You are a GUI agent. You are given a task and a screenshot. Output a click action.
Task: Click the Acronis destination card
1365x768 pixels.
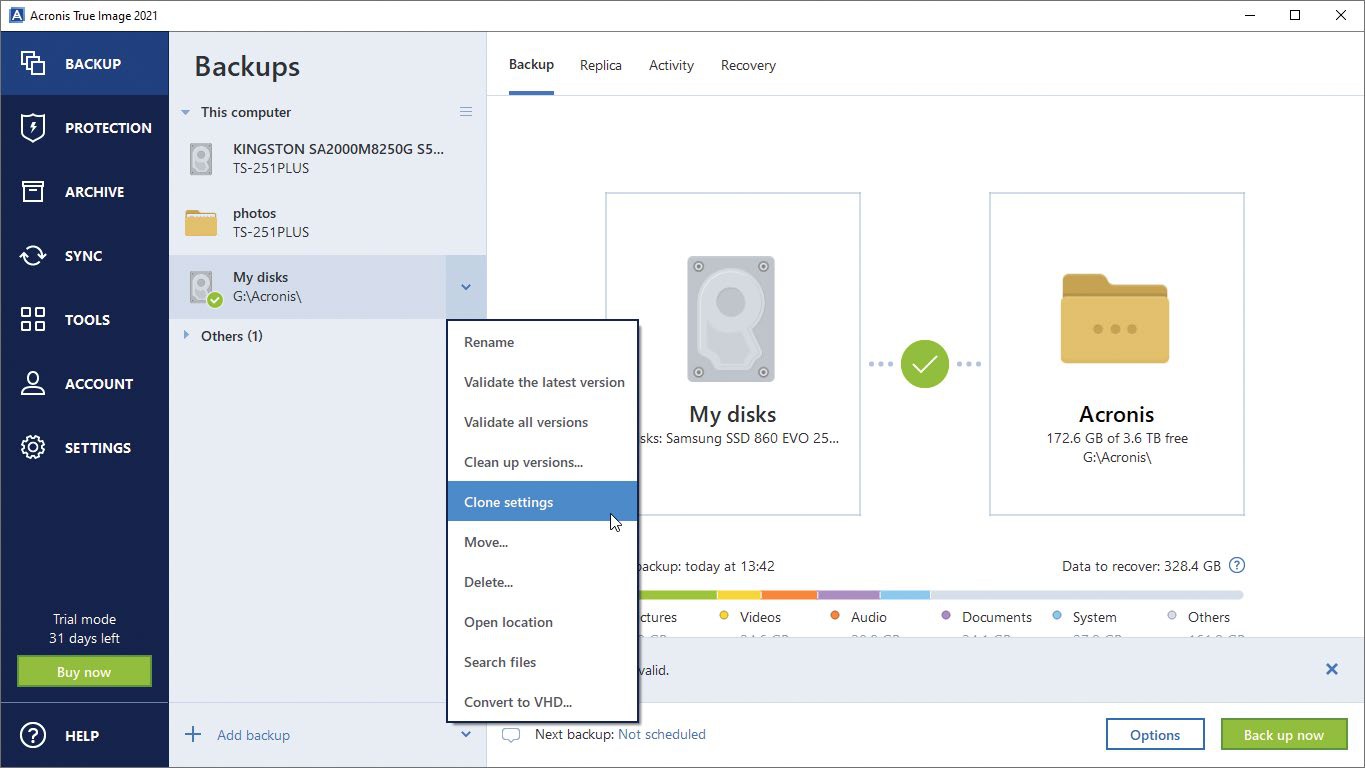(1117, 354)
